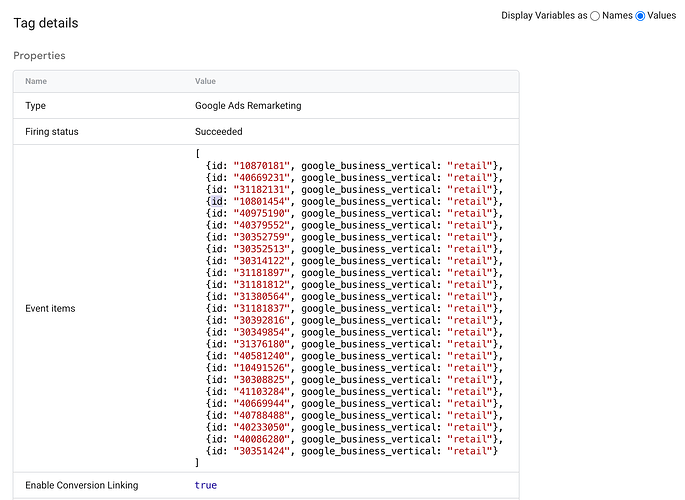Select the Names radio button

[595, 16]
